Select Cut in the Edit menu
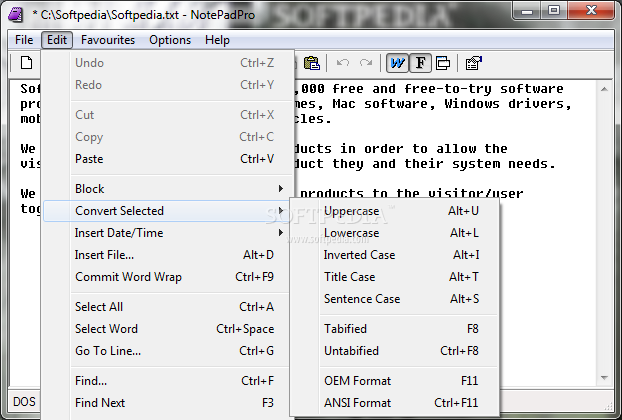 [x=168, y=115]
